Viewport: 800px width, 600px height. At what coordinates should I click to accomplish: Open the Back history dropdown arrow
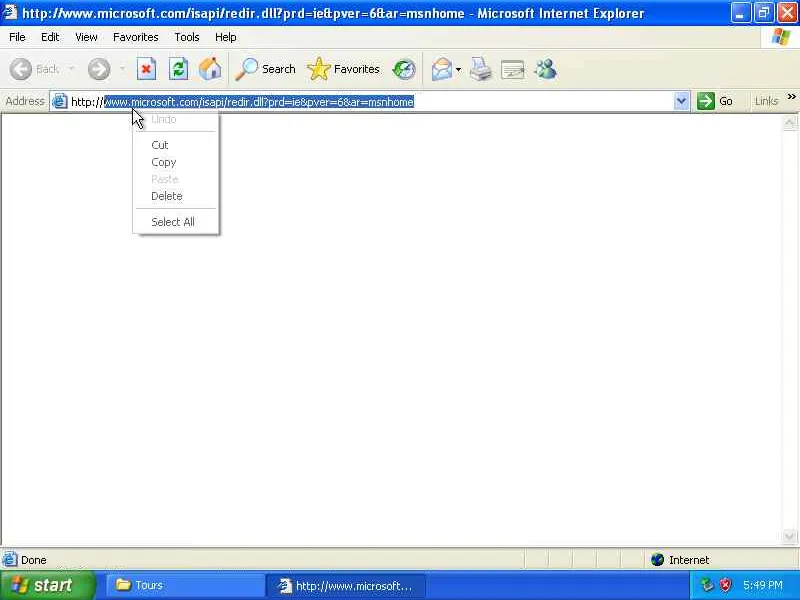[71, 68]
